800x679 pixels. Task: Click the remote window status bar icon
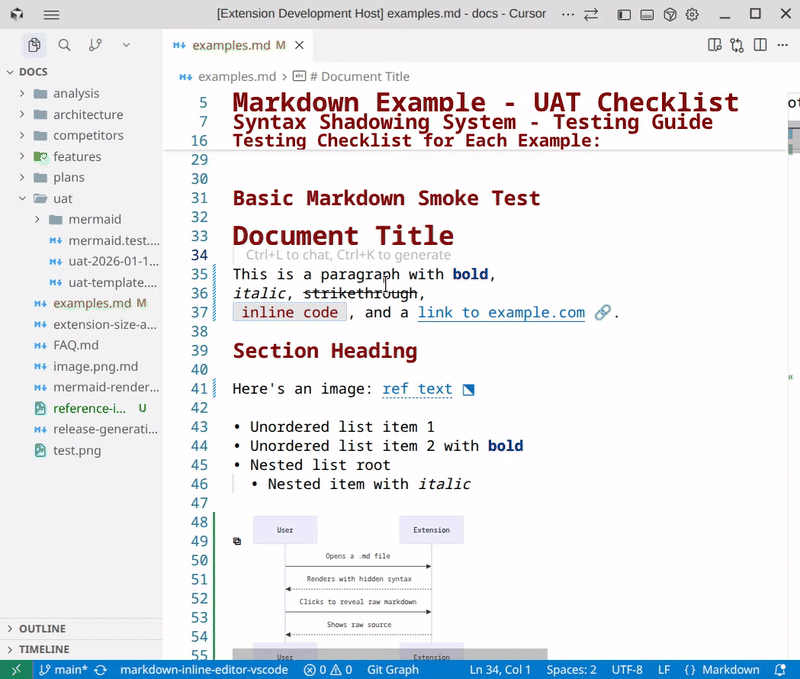16,669
